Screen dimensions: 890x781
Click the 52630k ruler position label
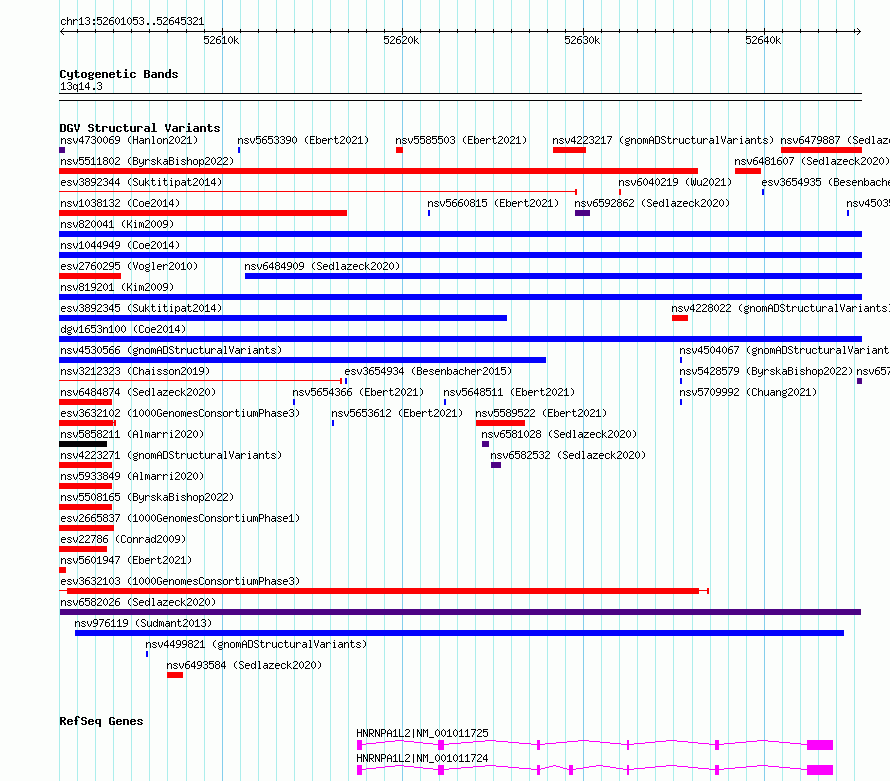[582, 40]
